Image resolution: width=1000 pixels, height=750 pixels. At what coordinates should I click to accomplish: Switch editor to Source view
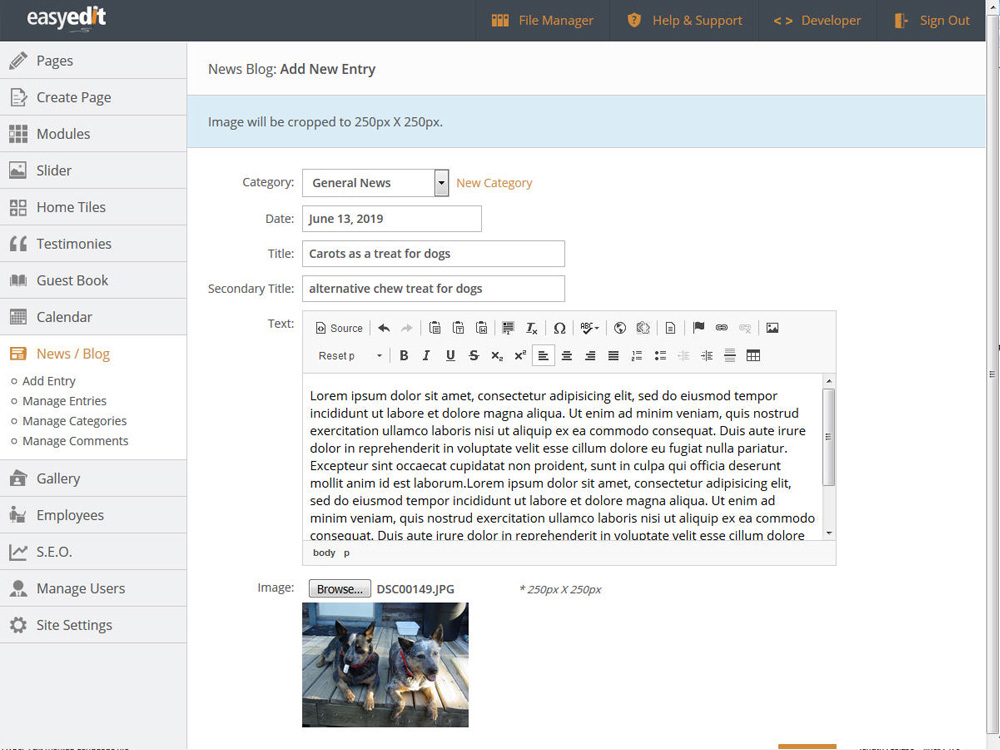tap(339, 328)
